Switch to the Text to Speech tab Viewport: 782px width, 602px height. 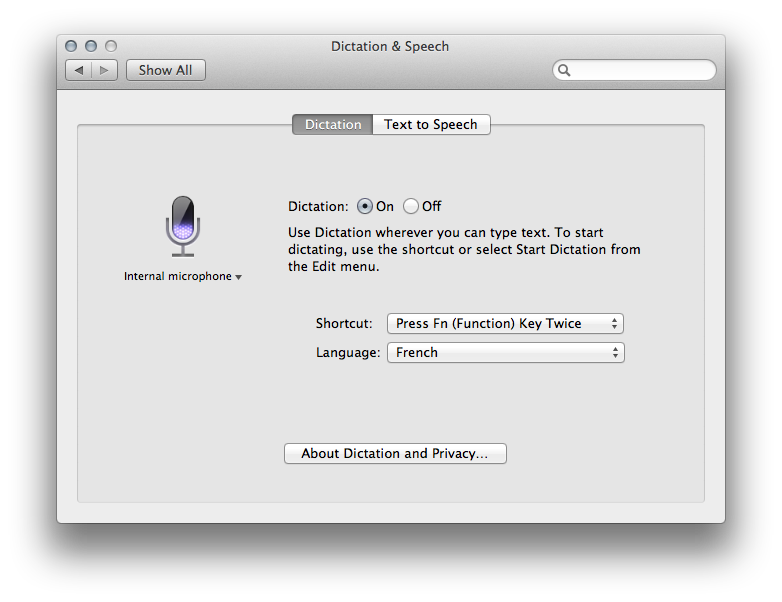click(431, 125)
